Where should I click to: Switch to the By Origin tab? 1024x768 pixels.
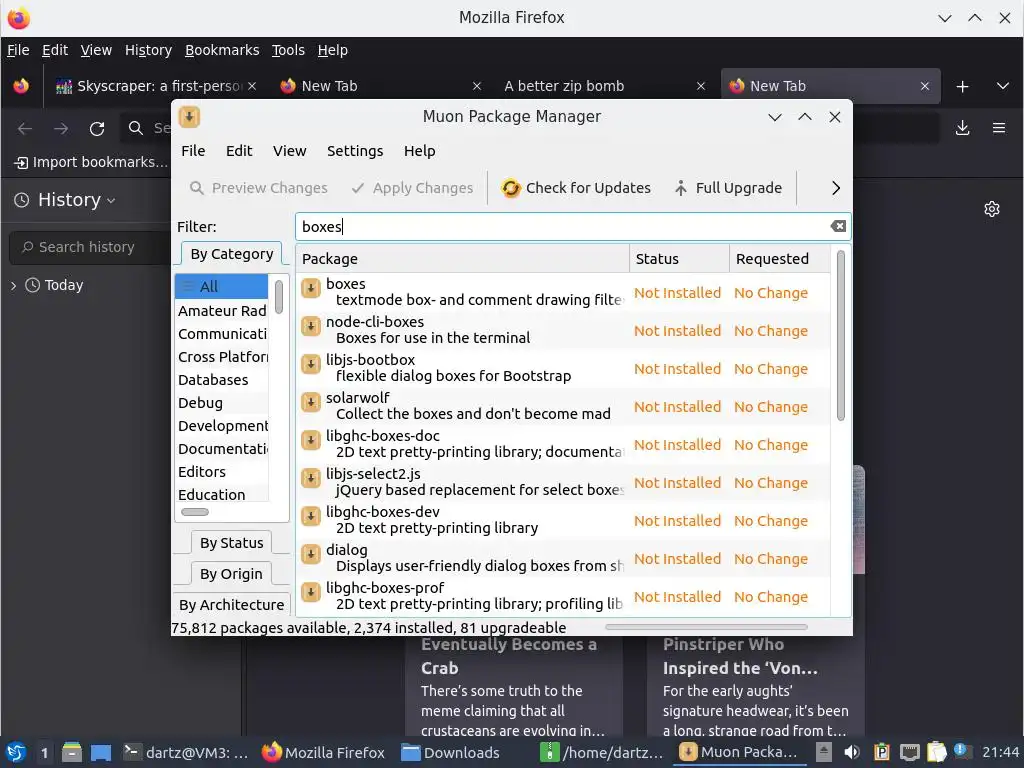coord(231,574)
